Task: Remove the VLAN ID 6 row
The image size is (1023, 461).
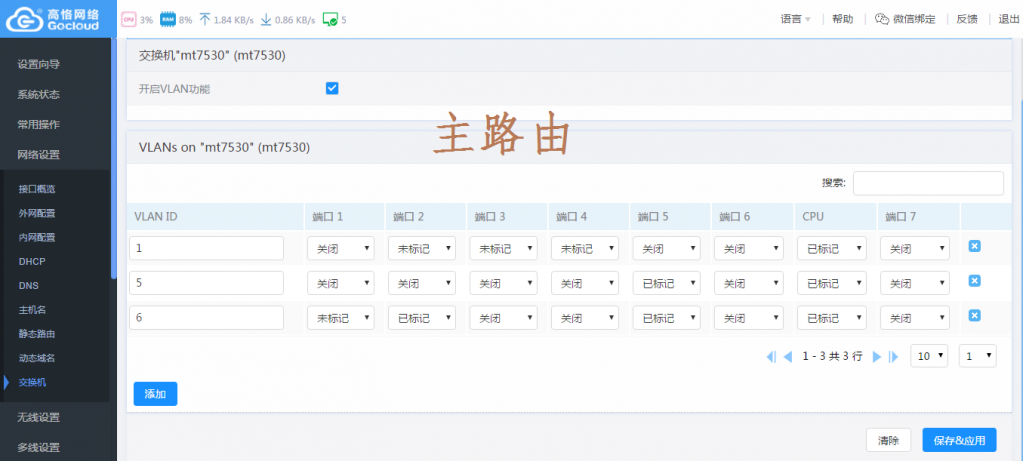Action: pyautogui.click(x=974, y=316)
